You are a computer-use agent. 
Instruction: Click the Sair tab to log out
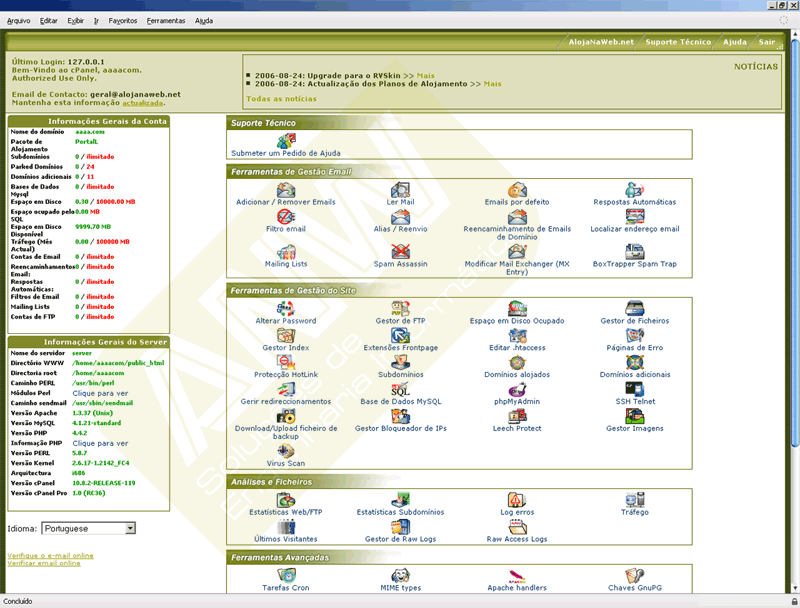[x=767, y=42]
